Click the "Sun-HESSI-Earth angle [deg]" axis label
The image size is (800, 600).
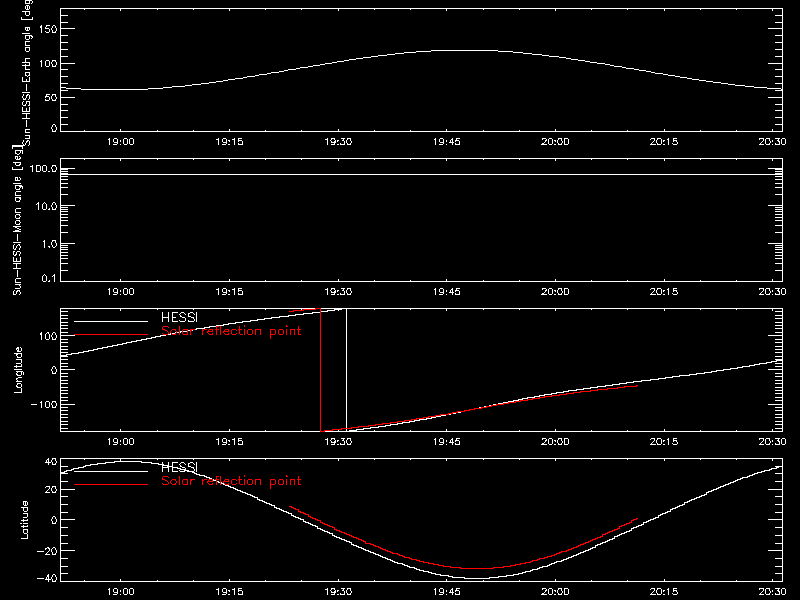coord(27,73)
